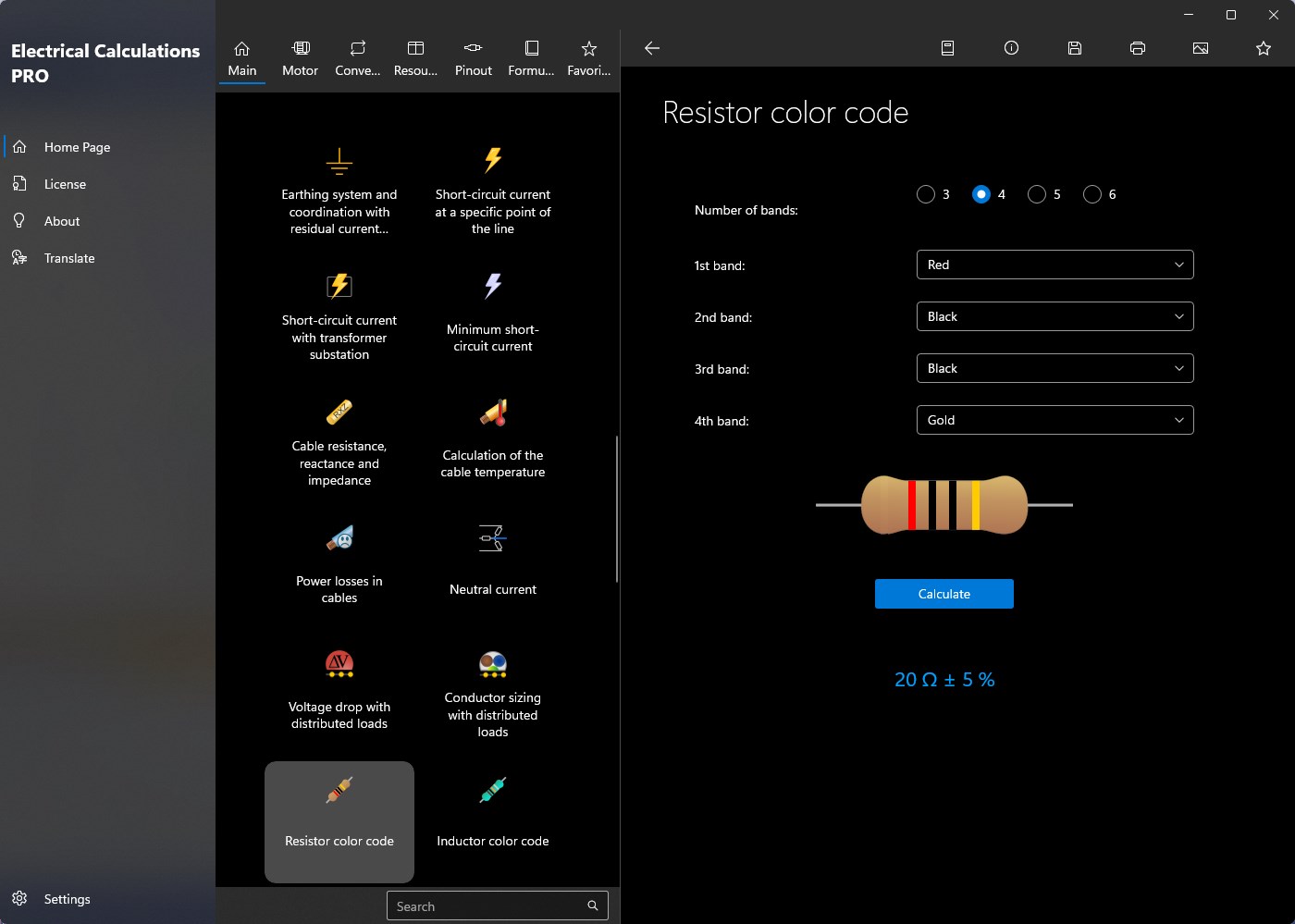Go to Home Page in sidebar
This screenshot has height=924, width=1295.
[x=109, y=147]
